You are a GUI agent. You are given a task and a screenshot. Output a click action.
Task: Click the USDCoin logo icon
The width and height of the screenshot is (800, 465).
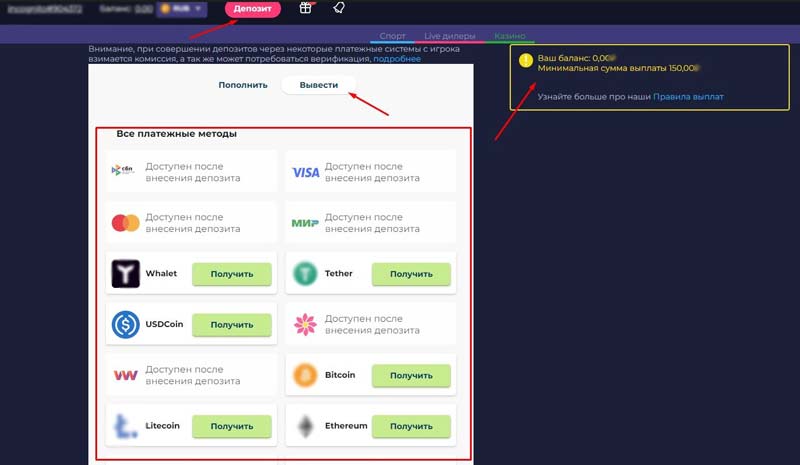[126, 324]
